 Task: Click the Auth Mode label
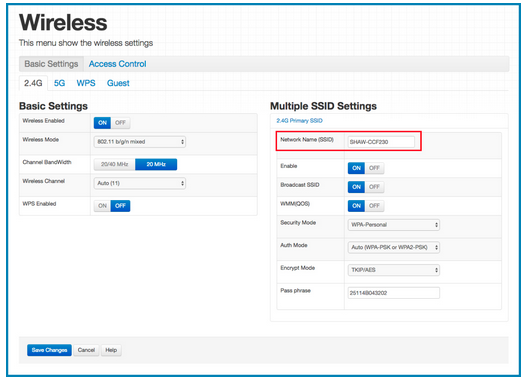pos(294,245)
